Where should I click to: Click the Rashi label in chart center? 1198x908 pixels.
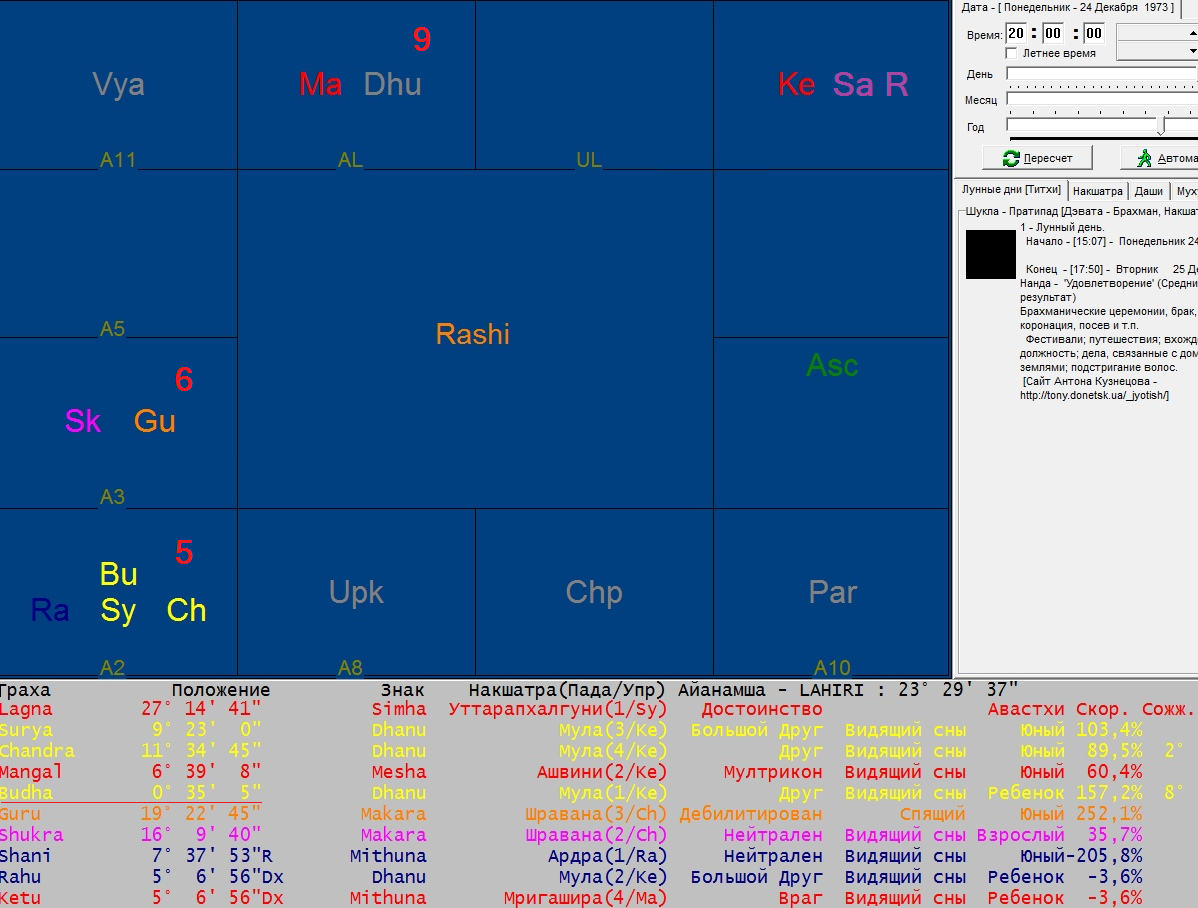472,334
